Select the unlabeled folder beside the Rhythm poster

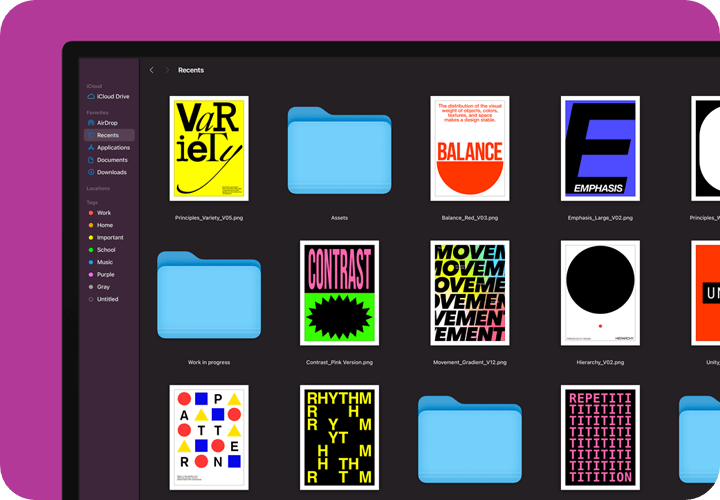click(470, 439)
